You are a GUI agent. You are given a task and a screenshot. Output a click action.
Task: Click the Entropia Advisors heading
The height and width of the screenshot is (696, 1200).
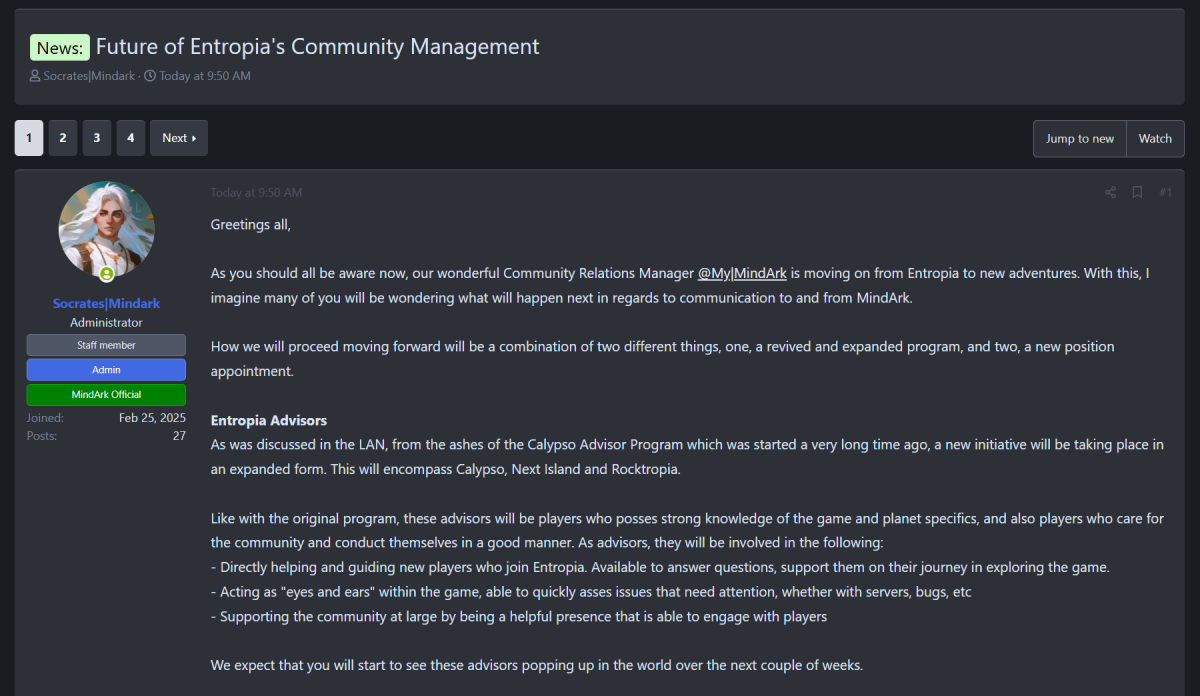pyautogui.click(x=269, y=420)
